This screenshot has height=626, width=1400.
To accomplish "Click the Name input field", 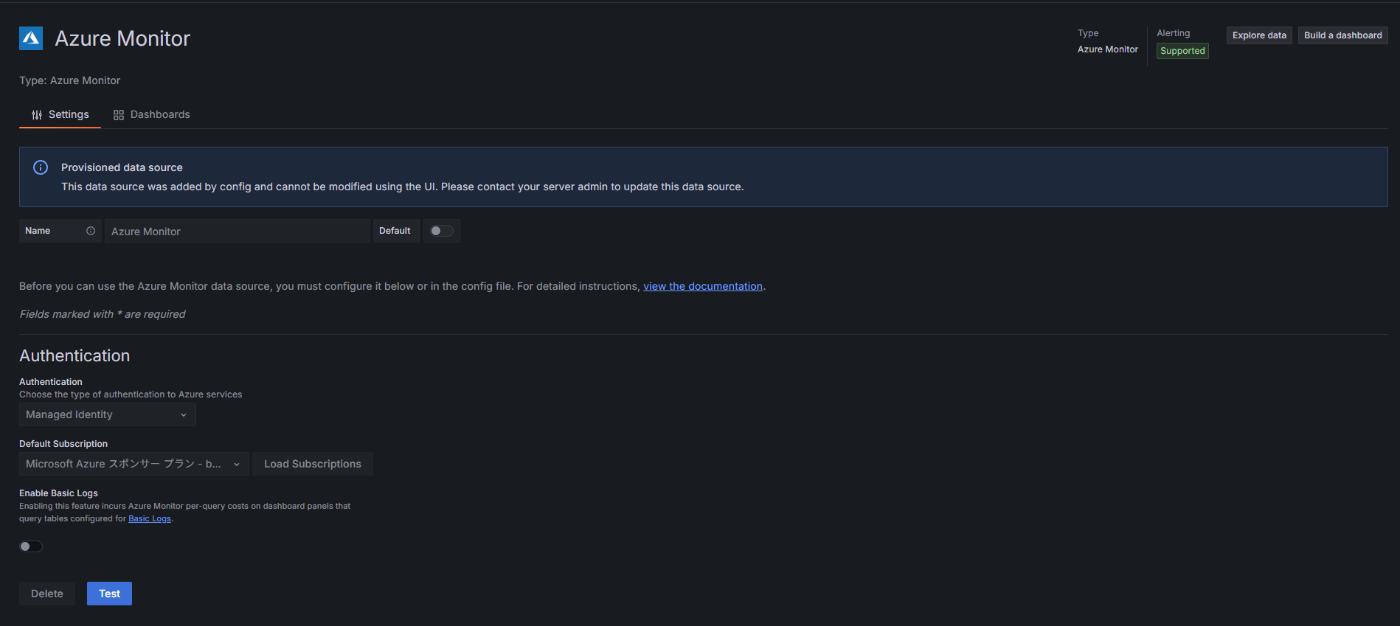I will 237,231.
